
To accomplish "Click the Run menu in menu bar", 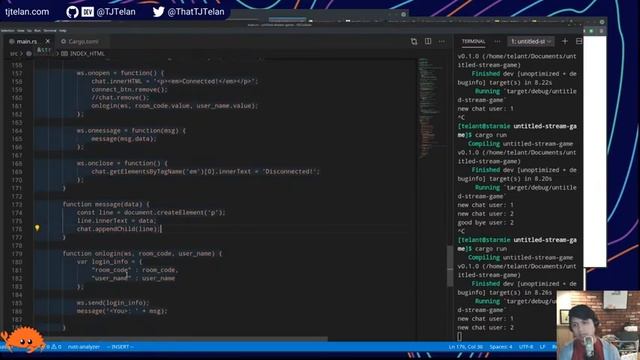I will [x=37, y=31].
